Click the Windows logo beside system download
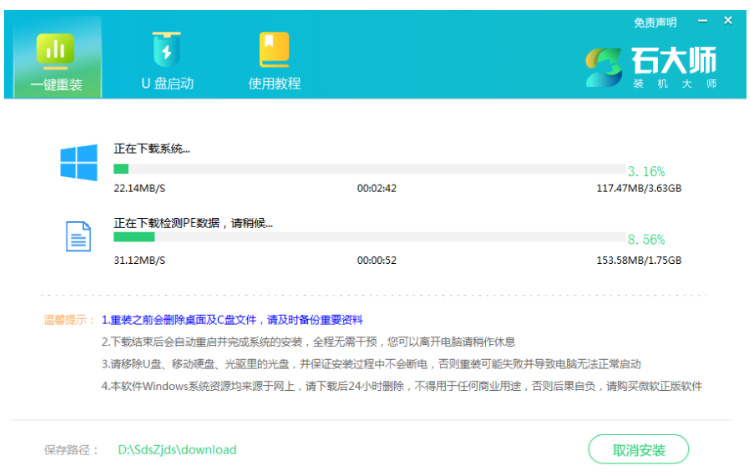750x476 pixels. 78,162
